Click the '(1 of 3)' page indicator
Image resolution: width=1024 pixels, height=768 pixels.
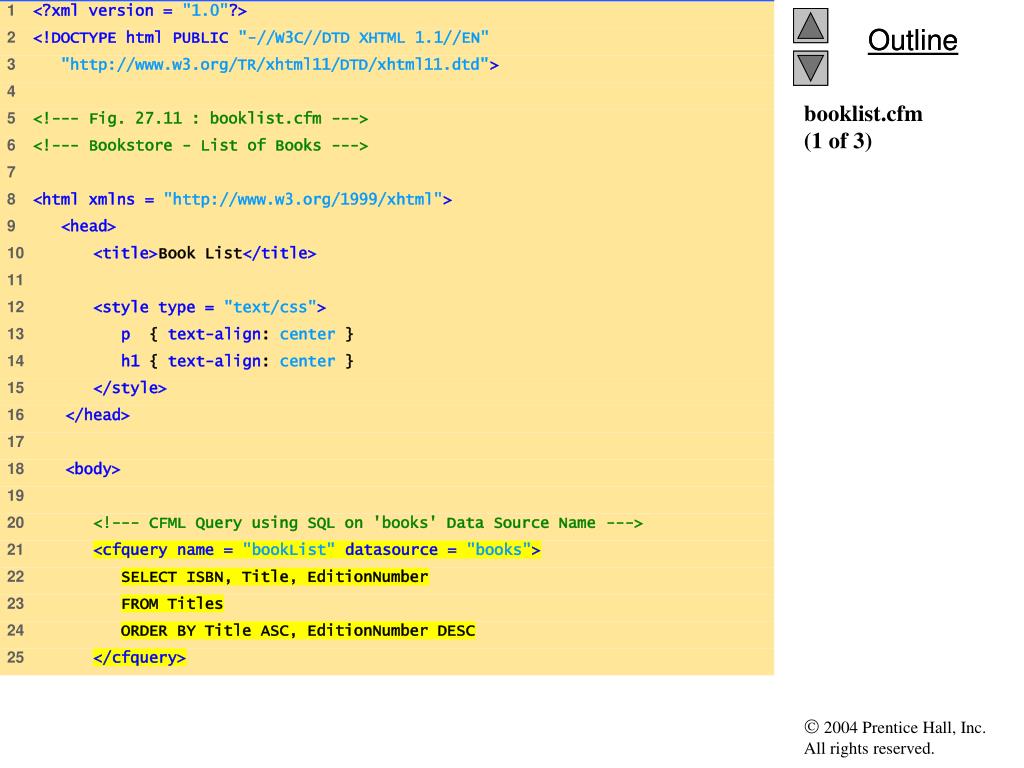[838, 141]
